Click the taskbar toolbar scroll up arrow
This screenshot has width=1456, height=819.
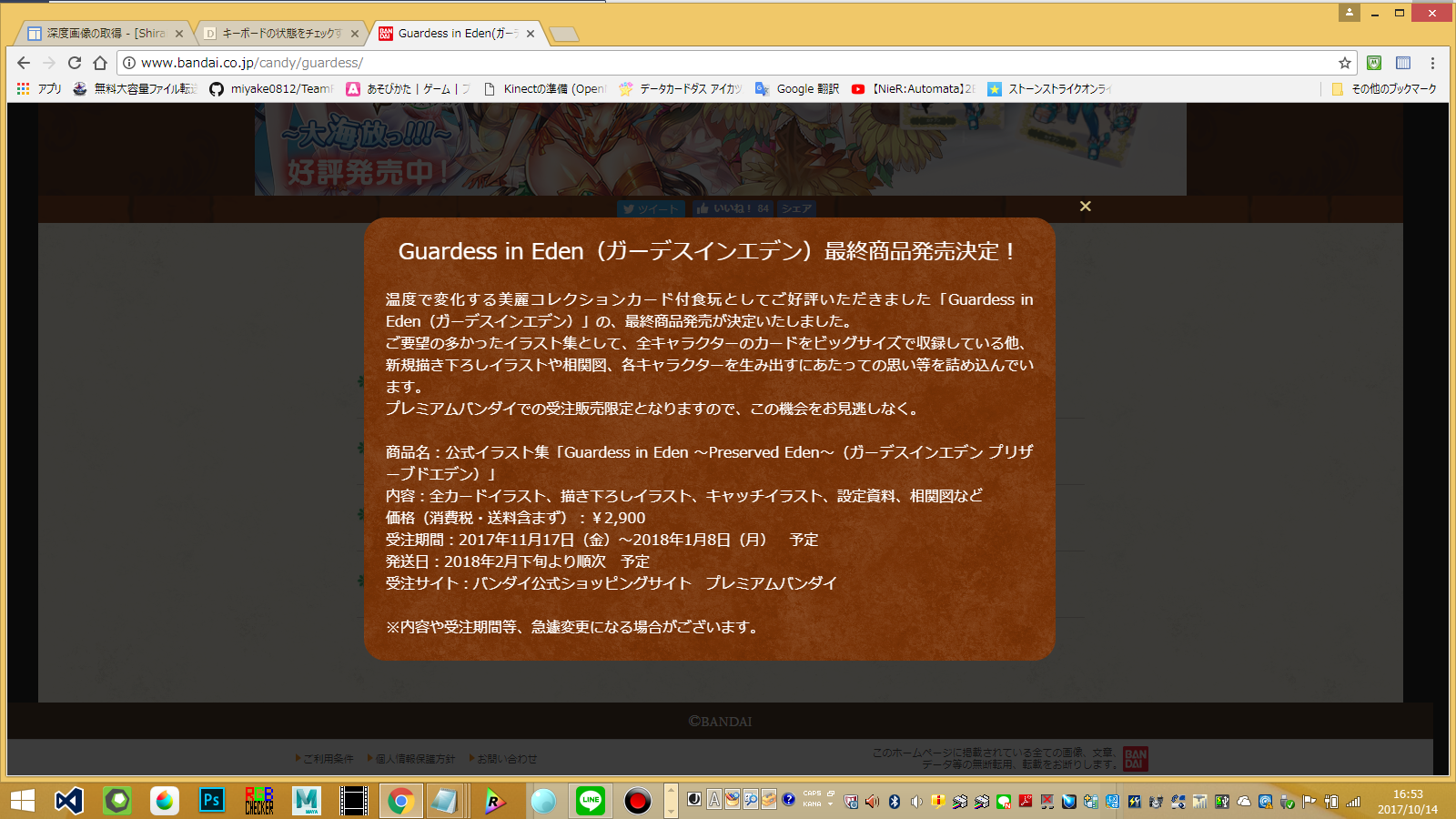pos(672,790)
